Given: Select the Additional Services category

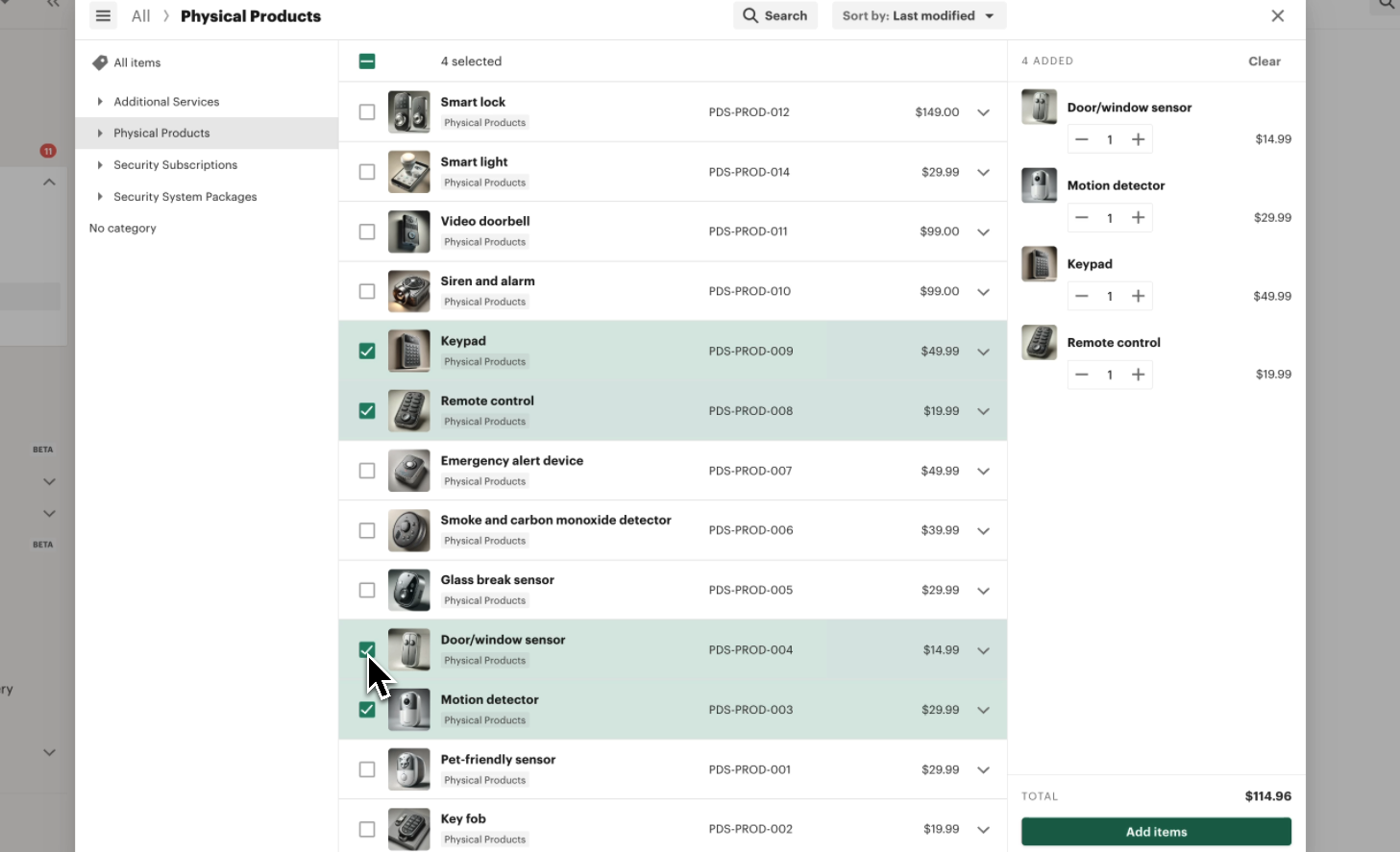Looking at the screenshot, I should tap(166, 102).
